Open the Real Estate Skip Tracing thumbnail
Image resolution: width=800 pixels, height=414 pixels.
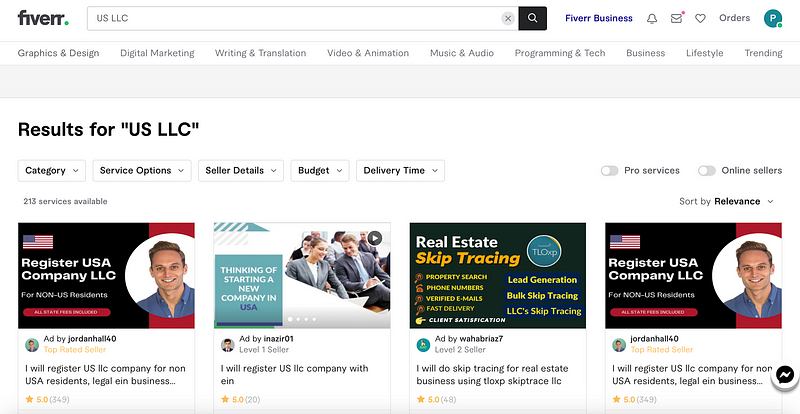tap(497, 276)
